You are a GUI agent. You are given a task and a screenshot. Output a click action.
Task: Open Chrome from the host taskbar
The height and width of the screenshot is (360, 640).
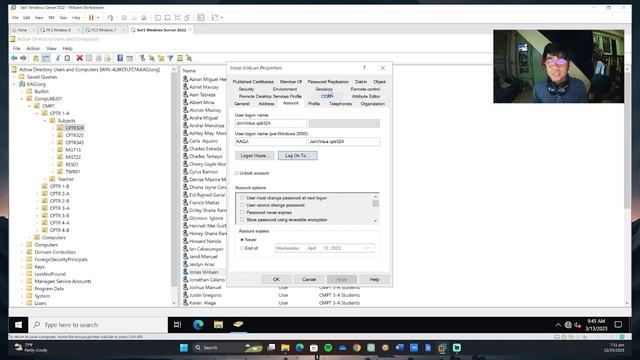[357, 348]
